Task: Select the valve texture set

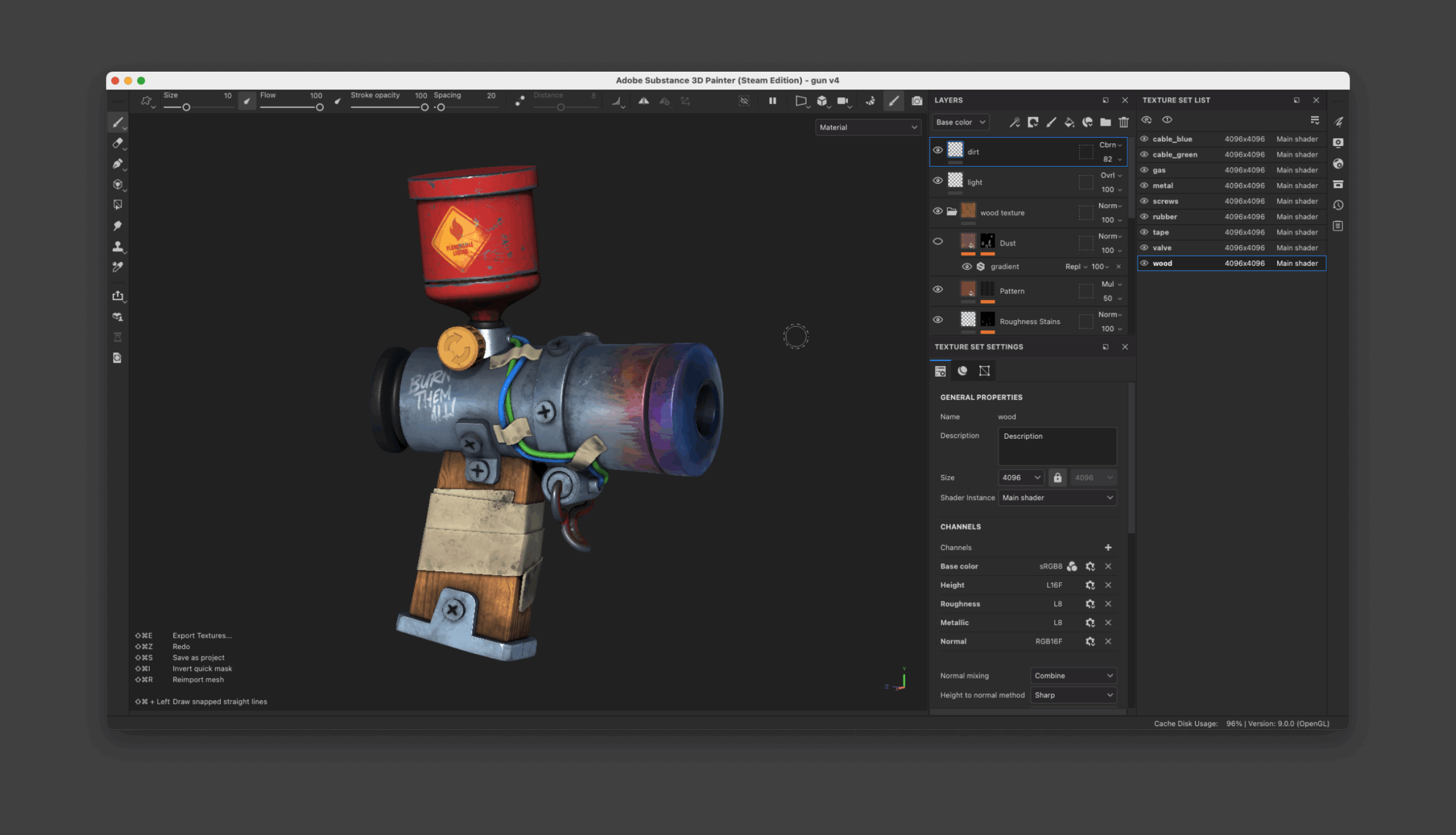Action: [x=1231, y=248]
